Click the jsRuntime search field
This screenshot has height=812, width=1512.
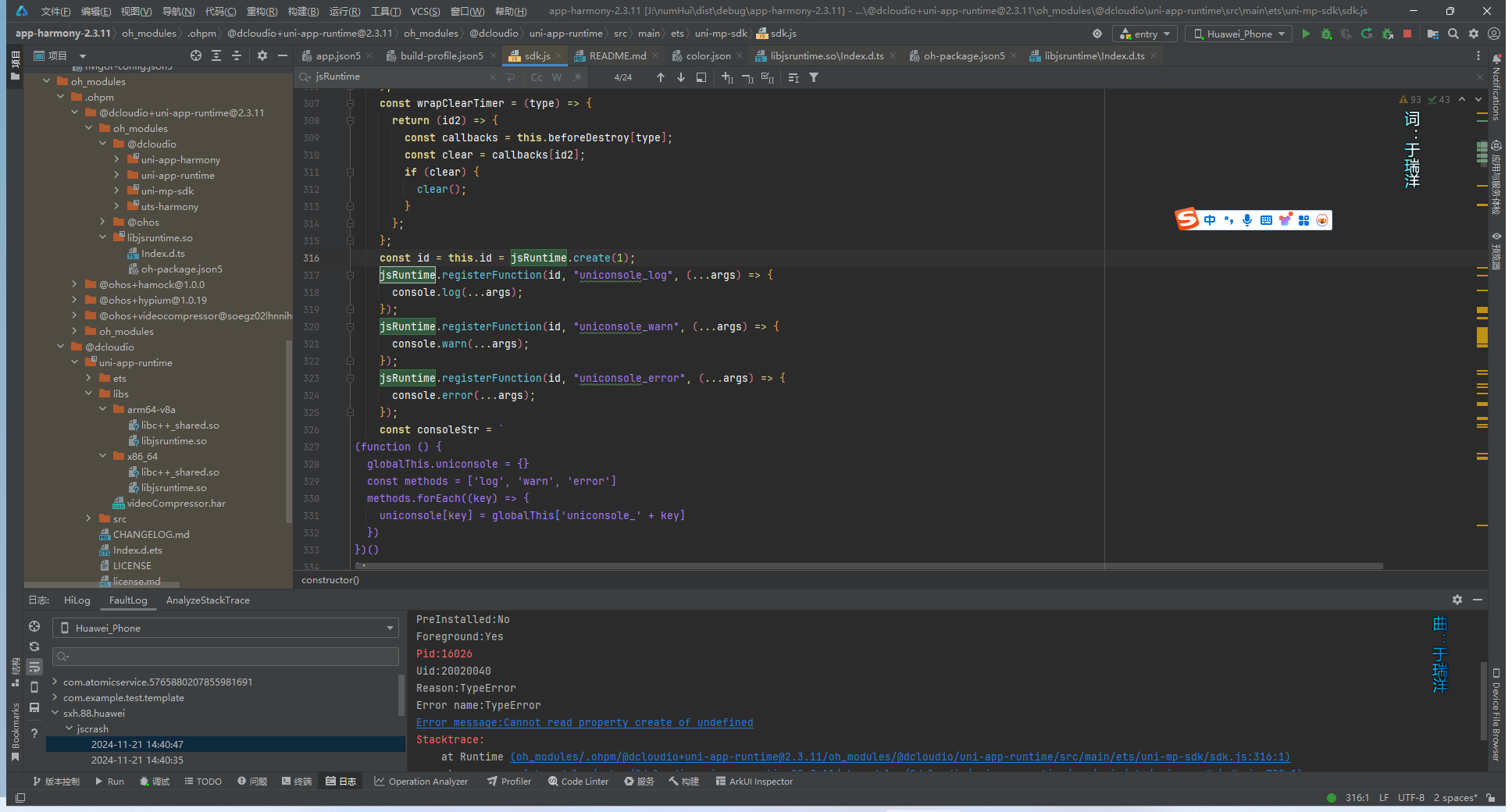pos(400,77)
